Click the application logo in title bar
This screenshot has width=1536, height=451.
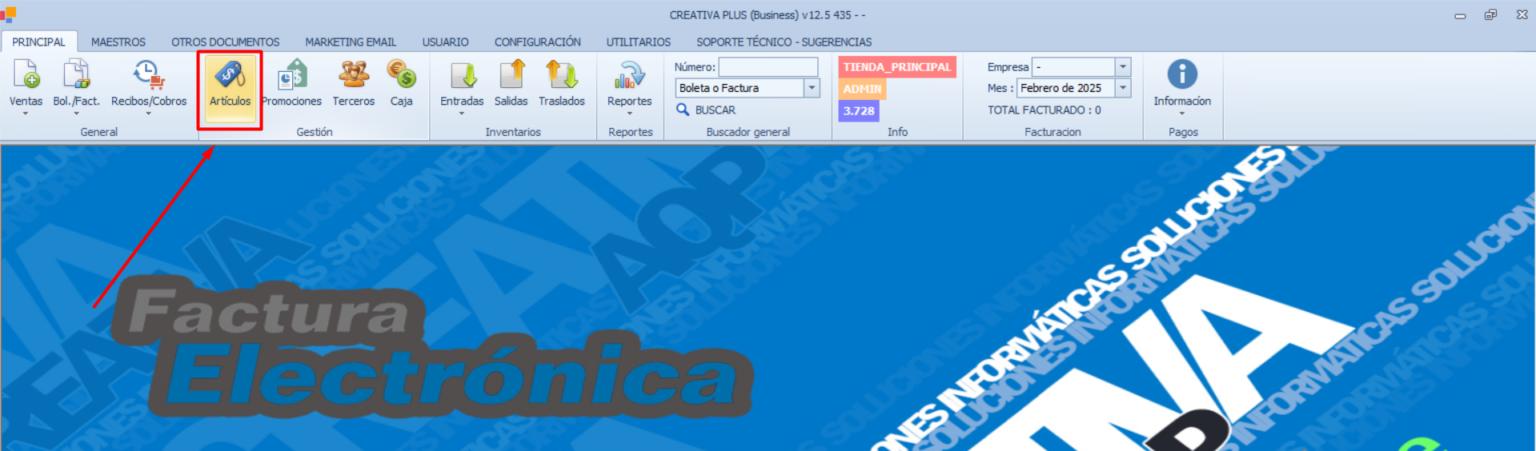[x=8, y=14]
